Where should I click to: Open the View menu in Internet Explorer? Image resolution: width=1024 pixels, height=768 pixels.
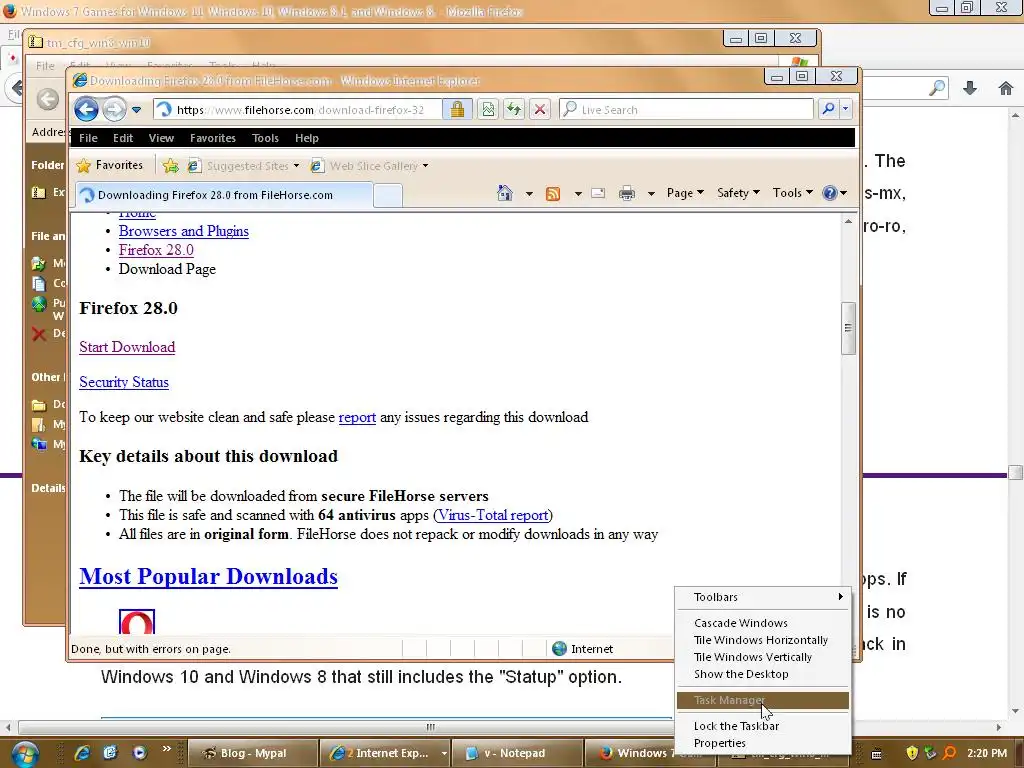pos(161,138)
